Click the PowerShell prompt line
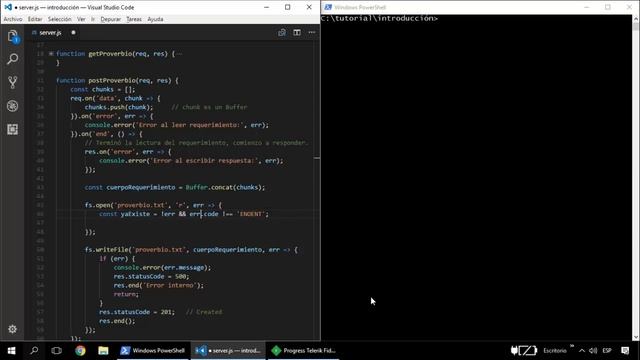640x360 pixels. click(379, 18)
